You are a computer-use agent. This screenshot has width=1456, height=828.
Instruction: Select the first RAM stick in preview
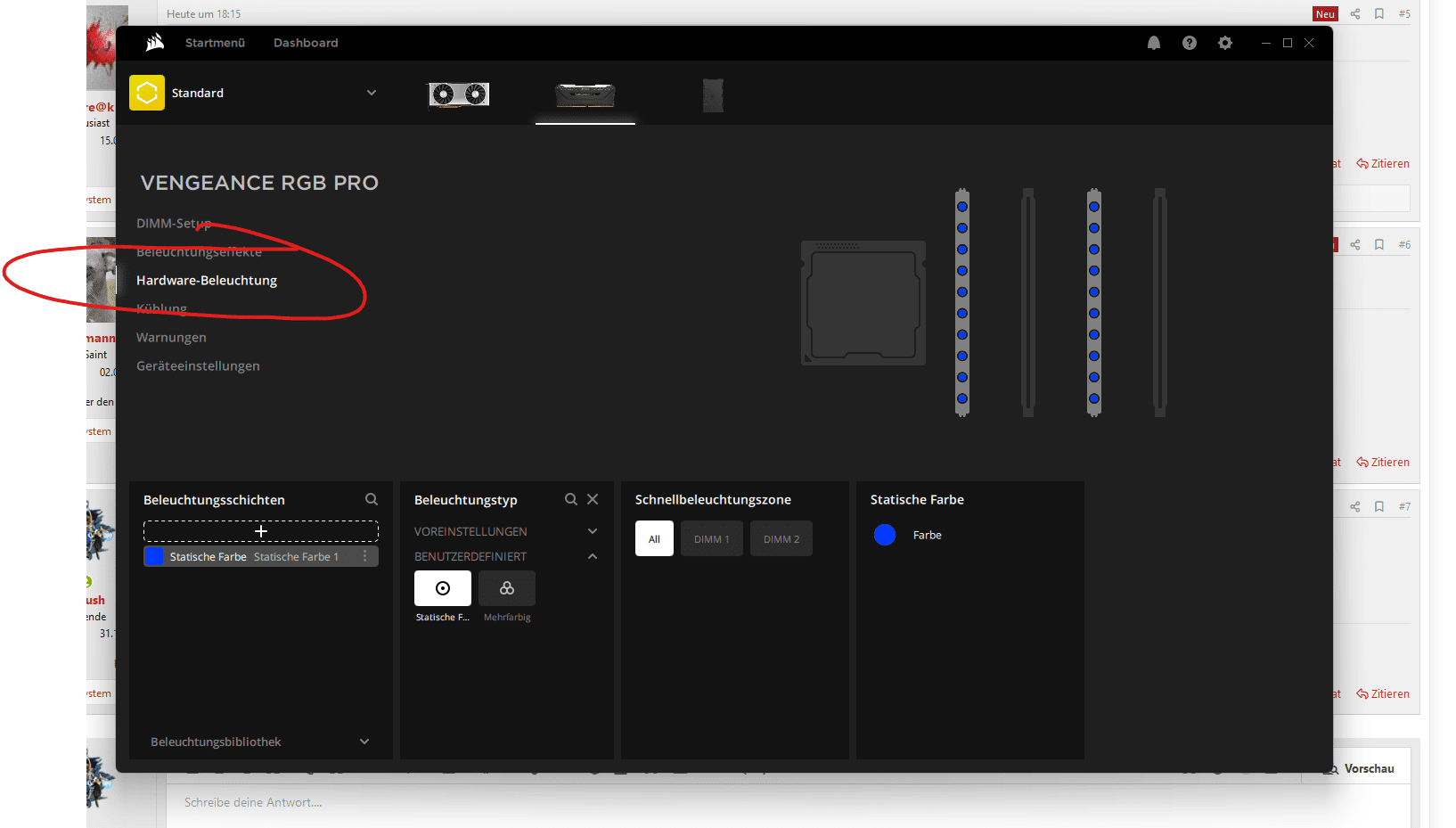(962, 302)
